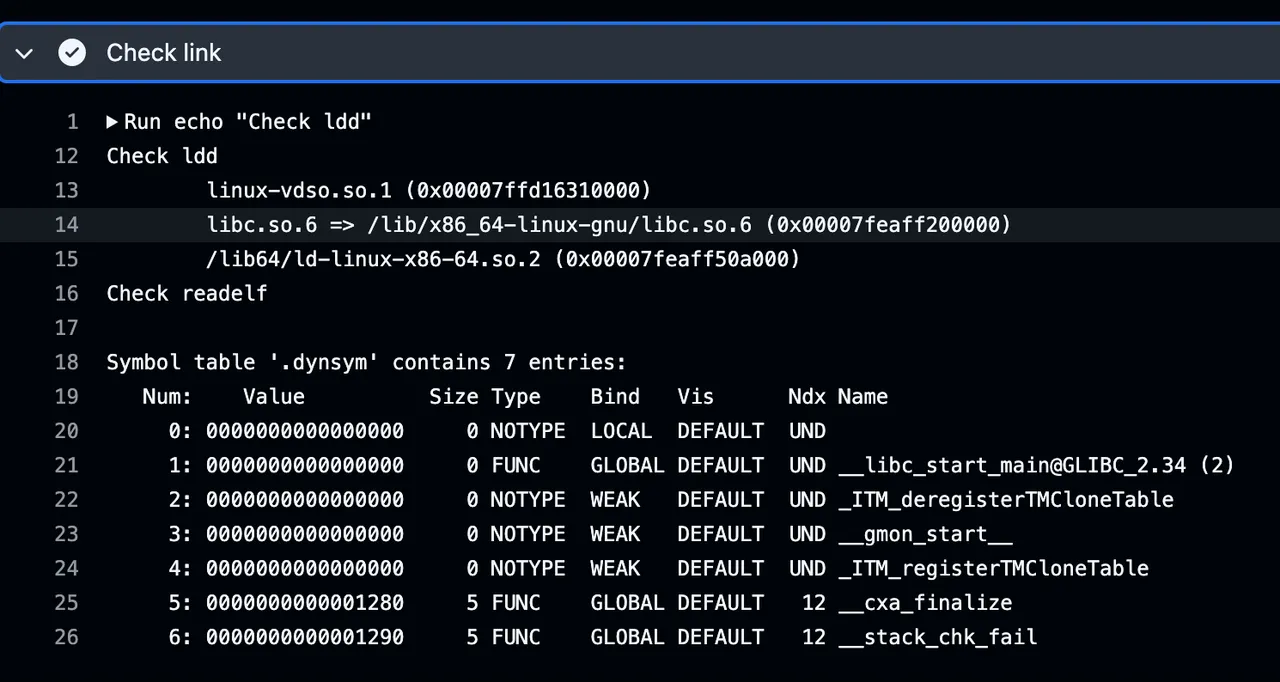Select line number 26 at bottom
Viewport: 1280px width, 682px height.
point(66,637)
